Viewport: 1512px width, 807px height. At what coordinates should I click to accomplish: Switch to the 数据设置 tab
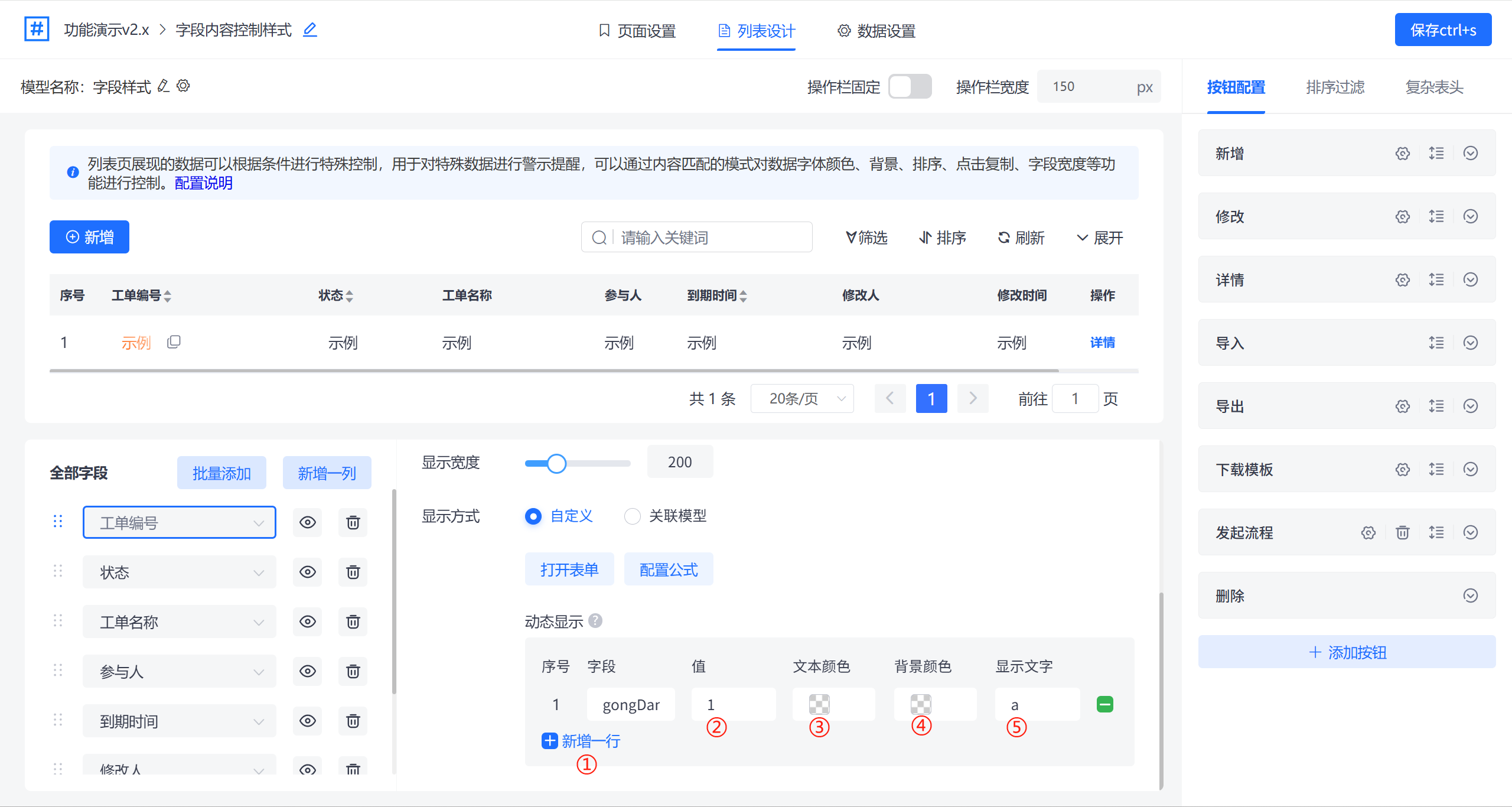click(x=876, y=31)
